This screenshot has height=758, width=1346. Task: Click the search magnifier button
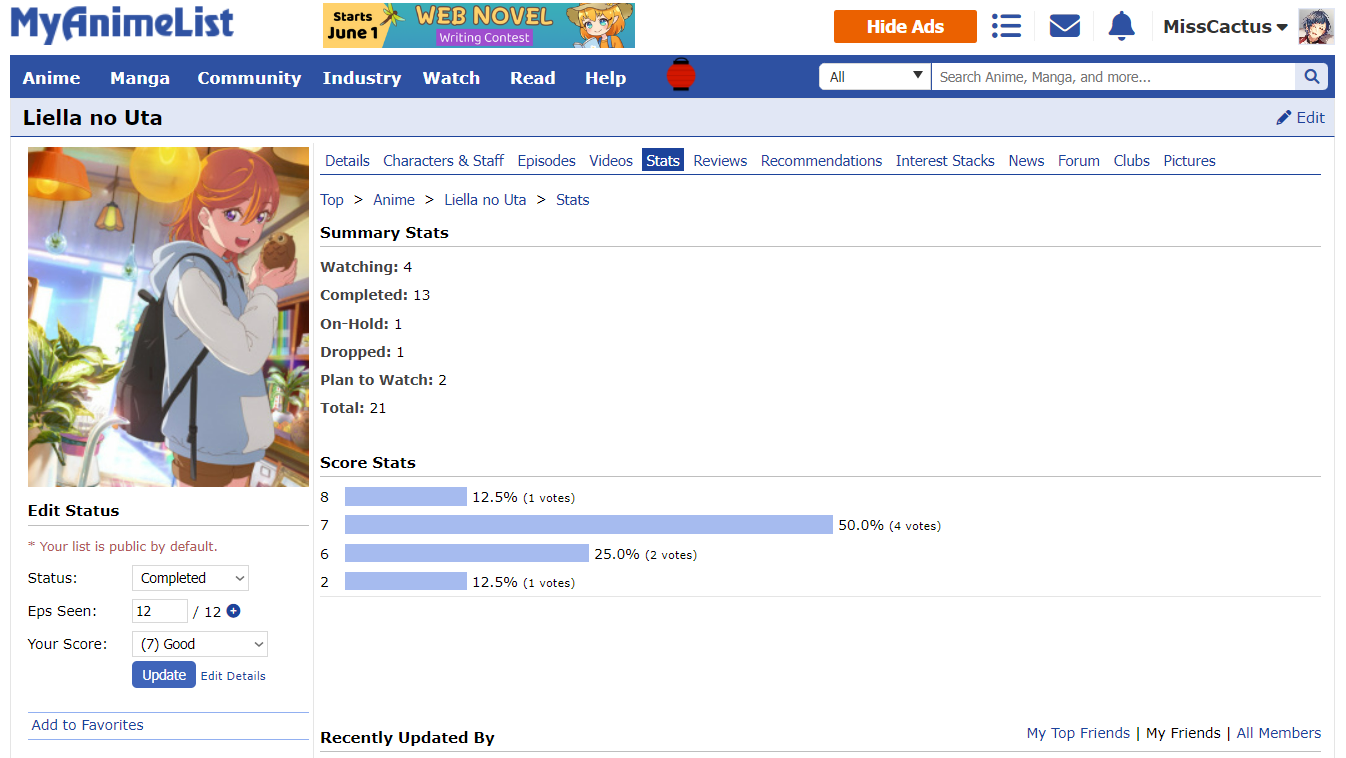pyautogui.click(x=1312, y=77)
